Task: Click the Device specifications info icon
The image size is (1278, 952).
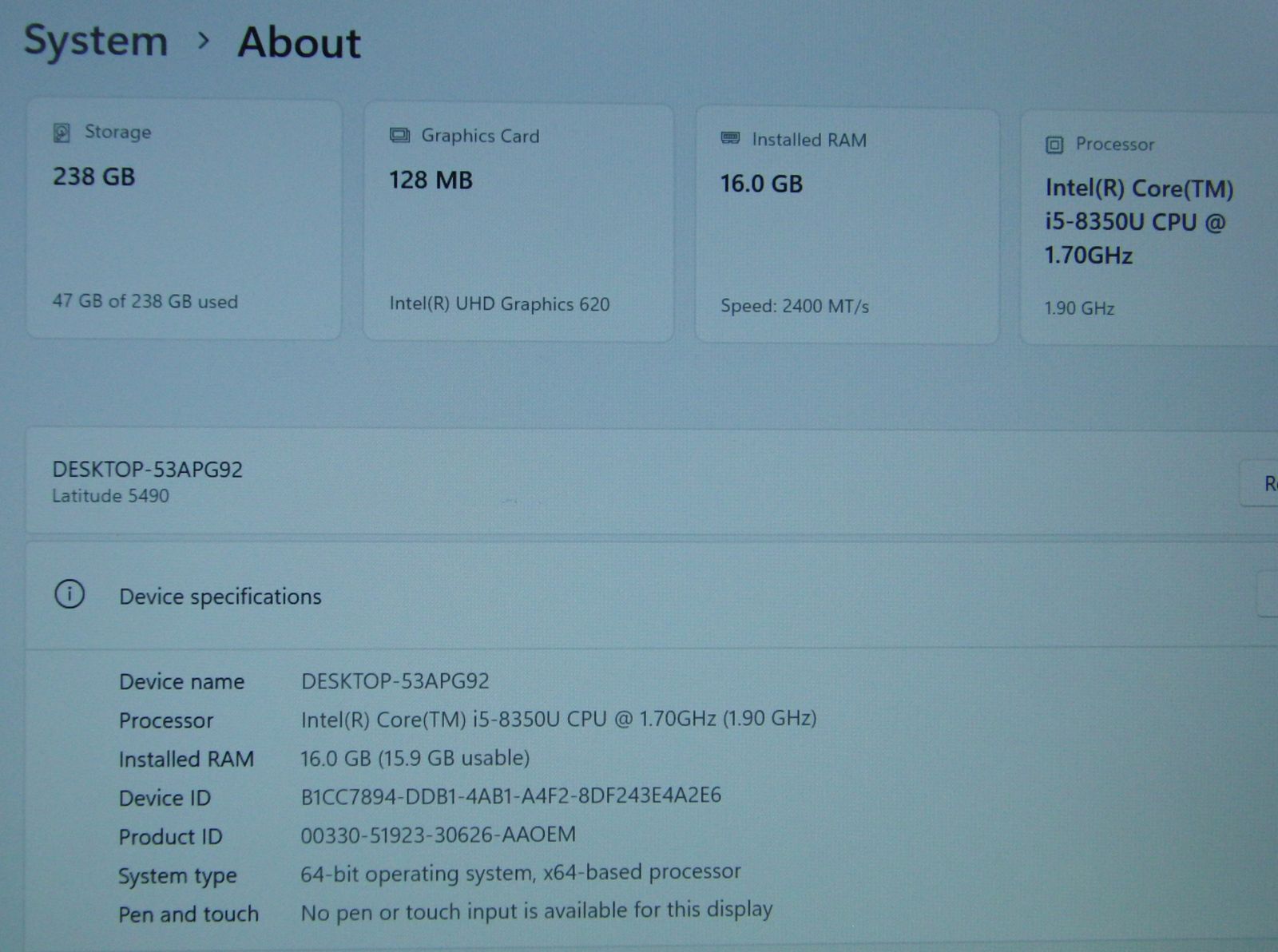Action: [x=69, y=594]
